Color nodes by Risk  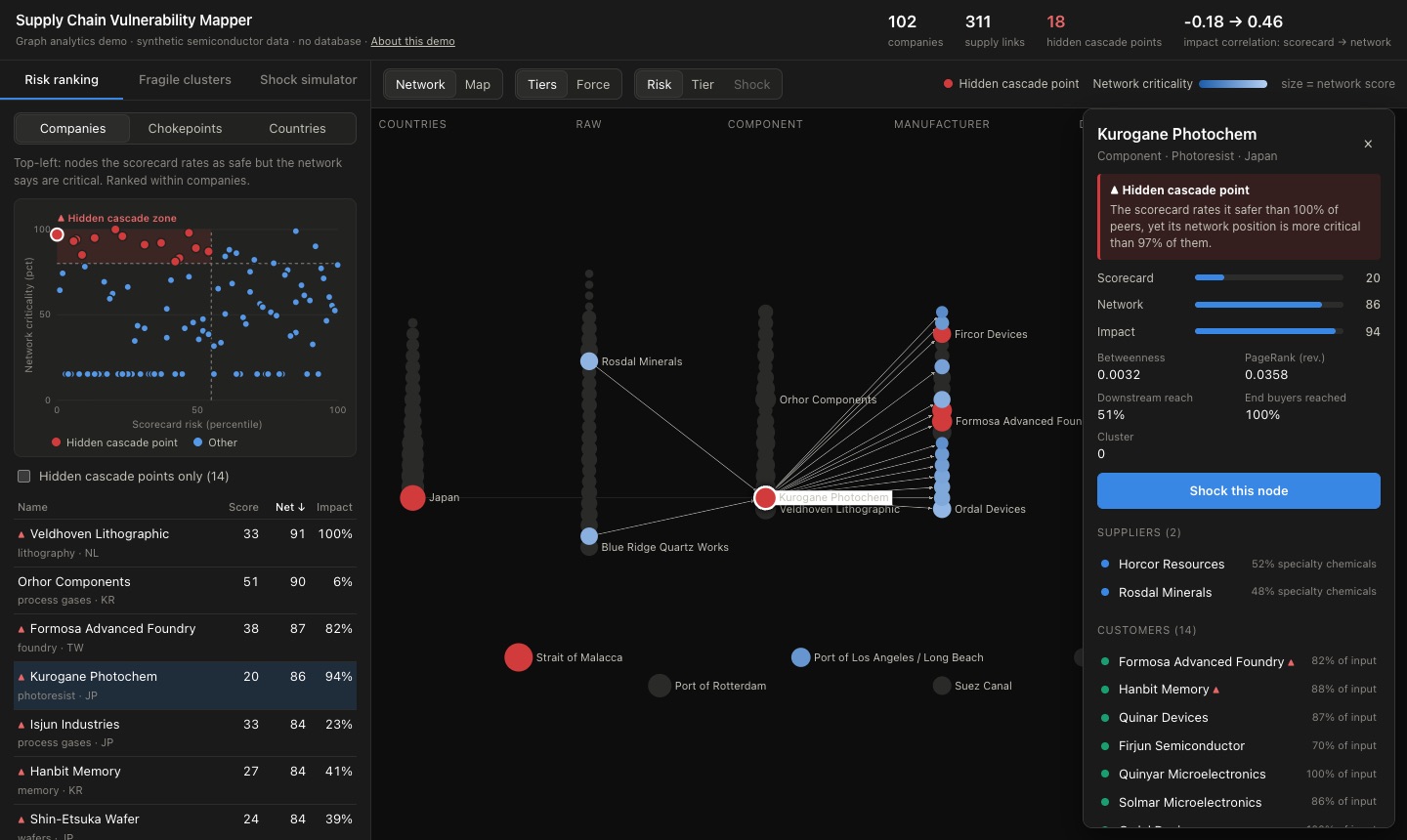tap(660, 84)
